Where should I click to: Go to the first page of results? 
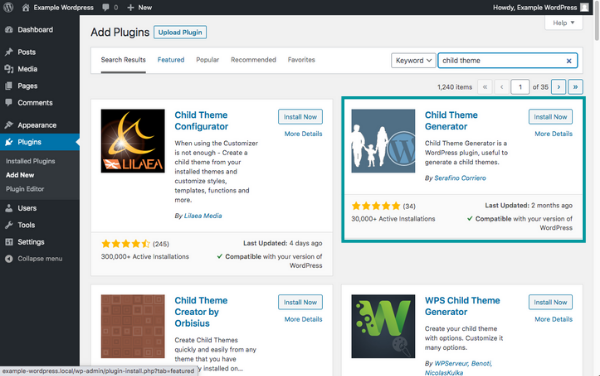click(485, 87)
